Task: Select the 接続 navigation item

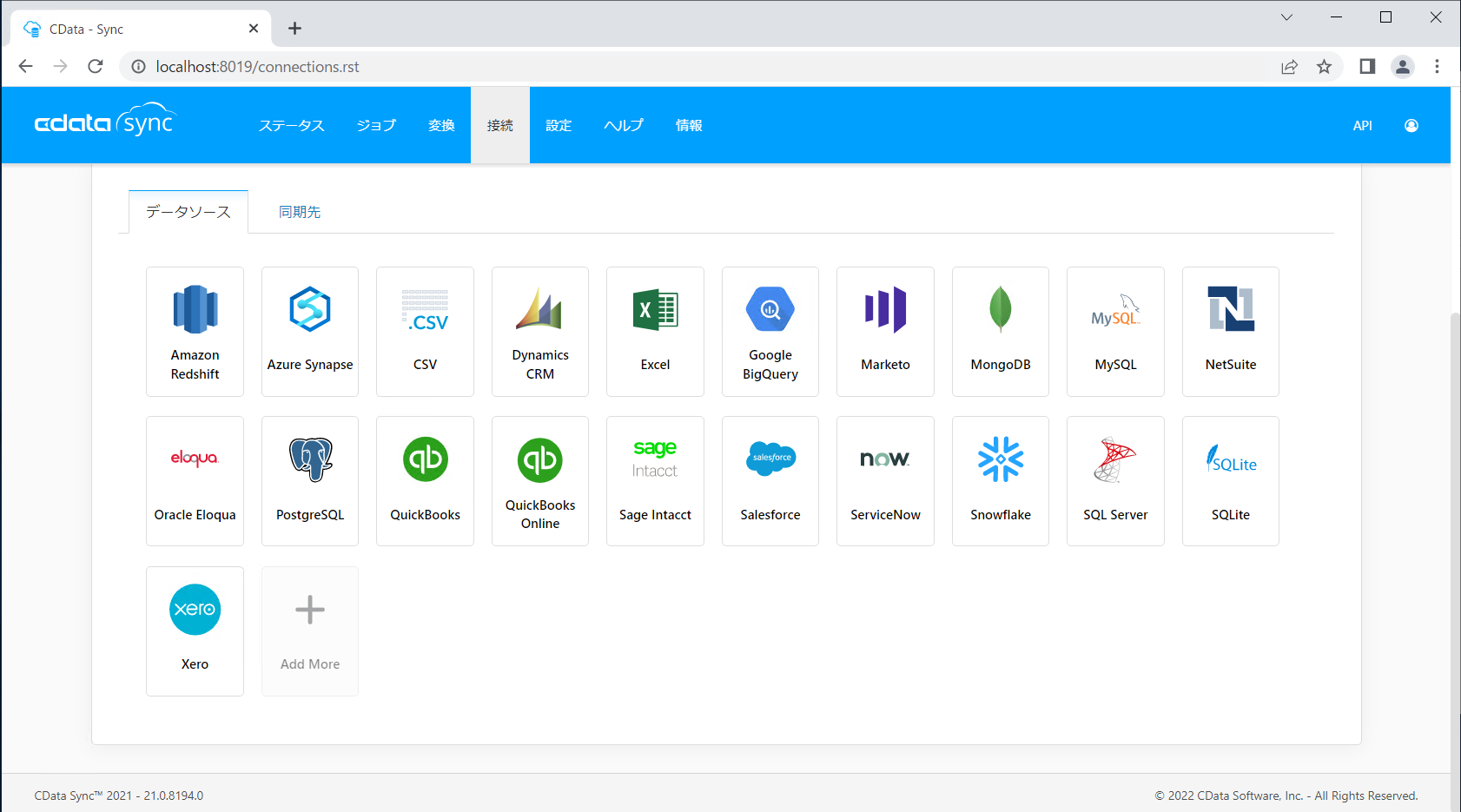Action: coord(500,125)
